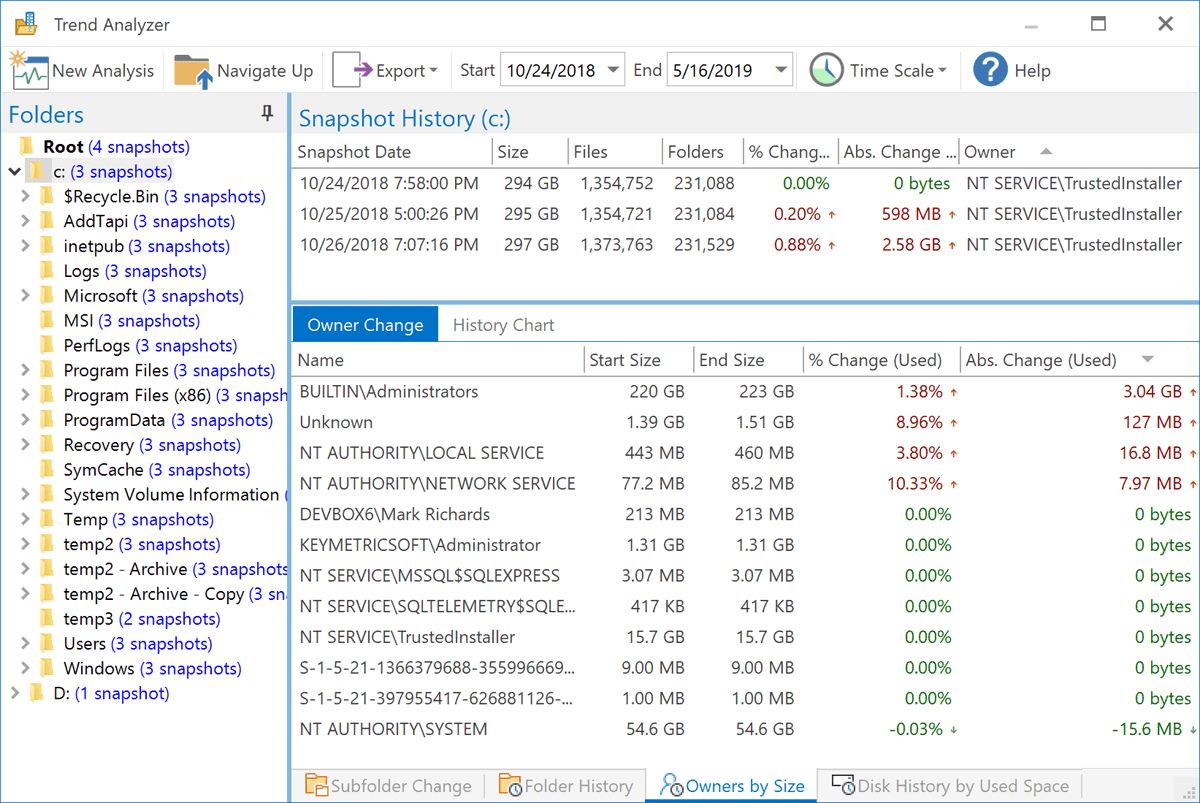Open the Start date dropdown
The height and width of the screenshot is (803, 1200).
click(614, 70)
